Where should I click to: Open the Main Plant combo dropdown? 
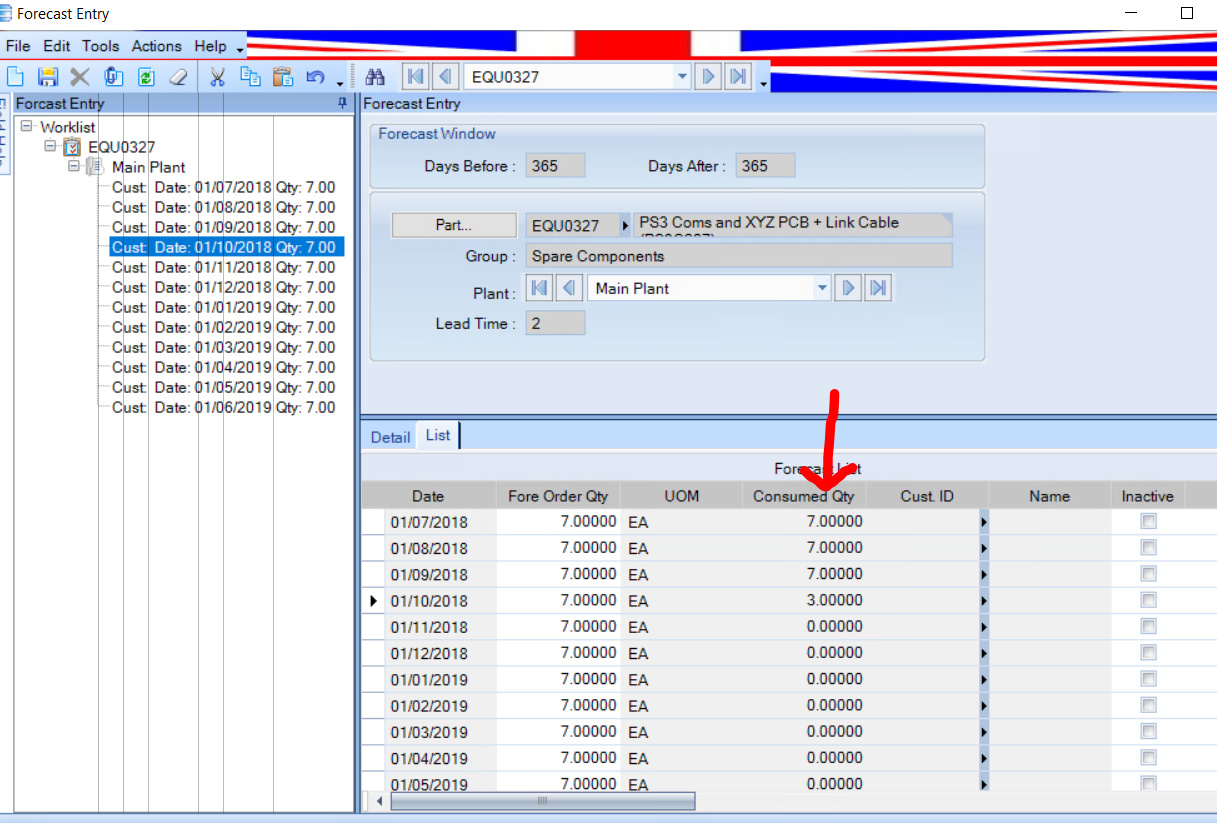[822, 288]
